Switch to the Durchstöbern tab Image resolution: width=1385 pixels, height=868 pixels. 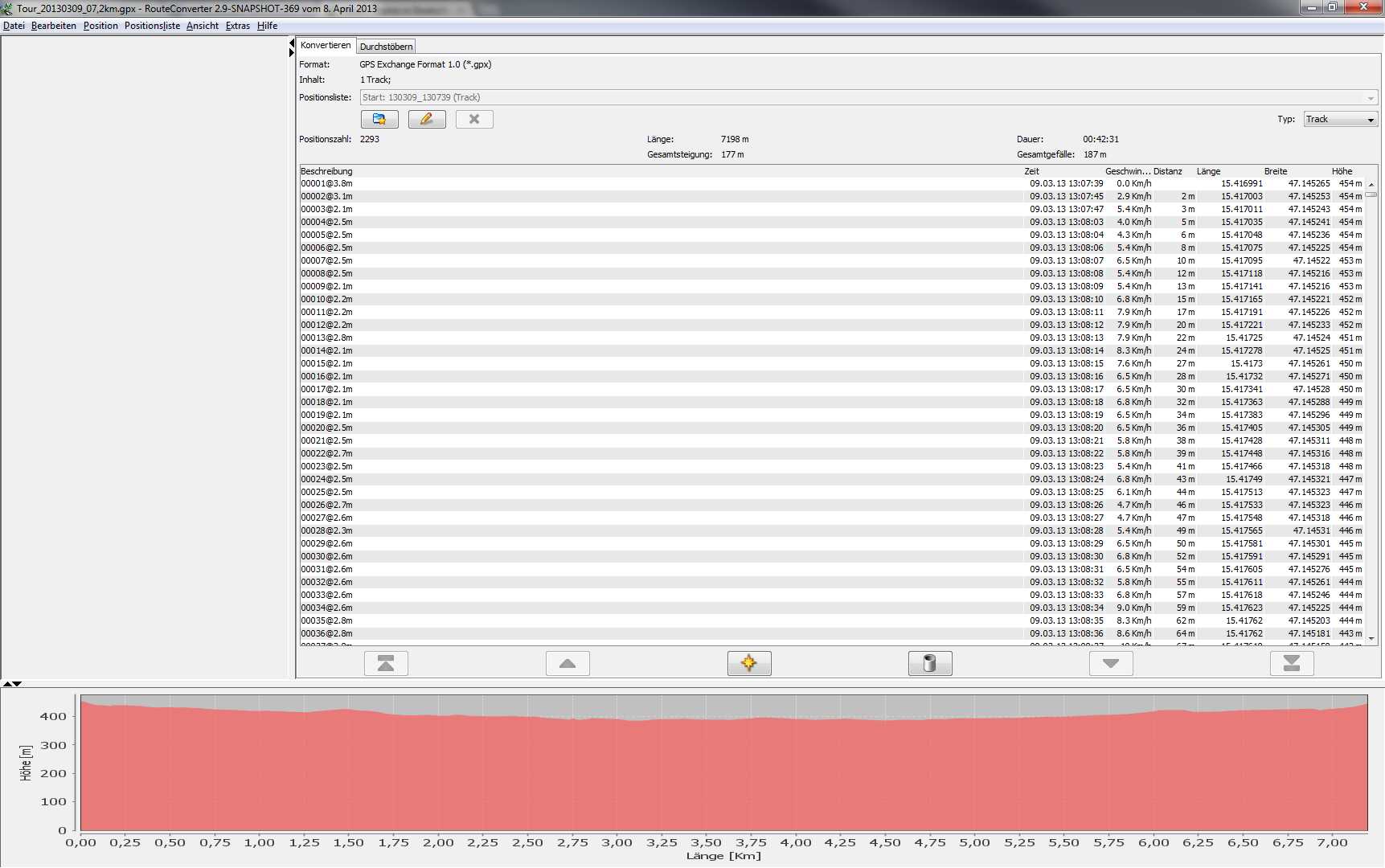coord(386,47)
